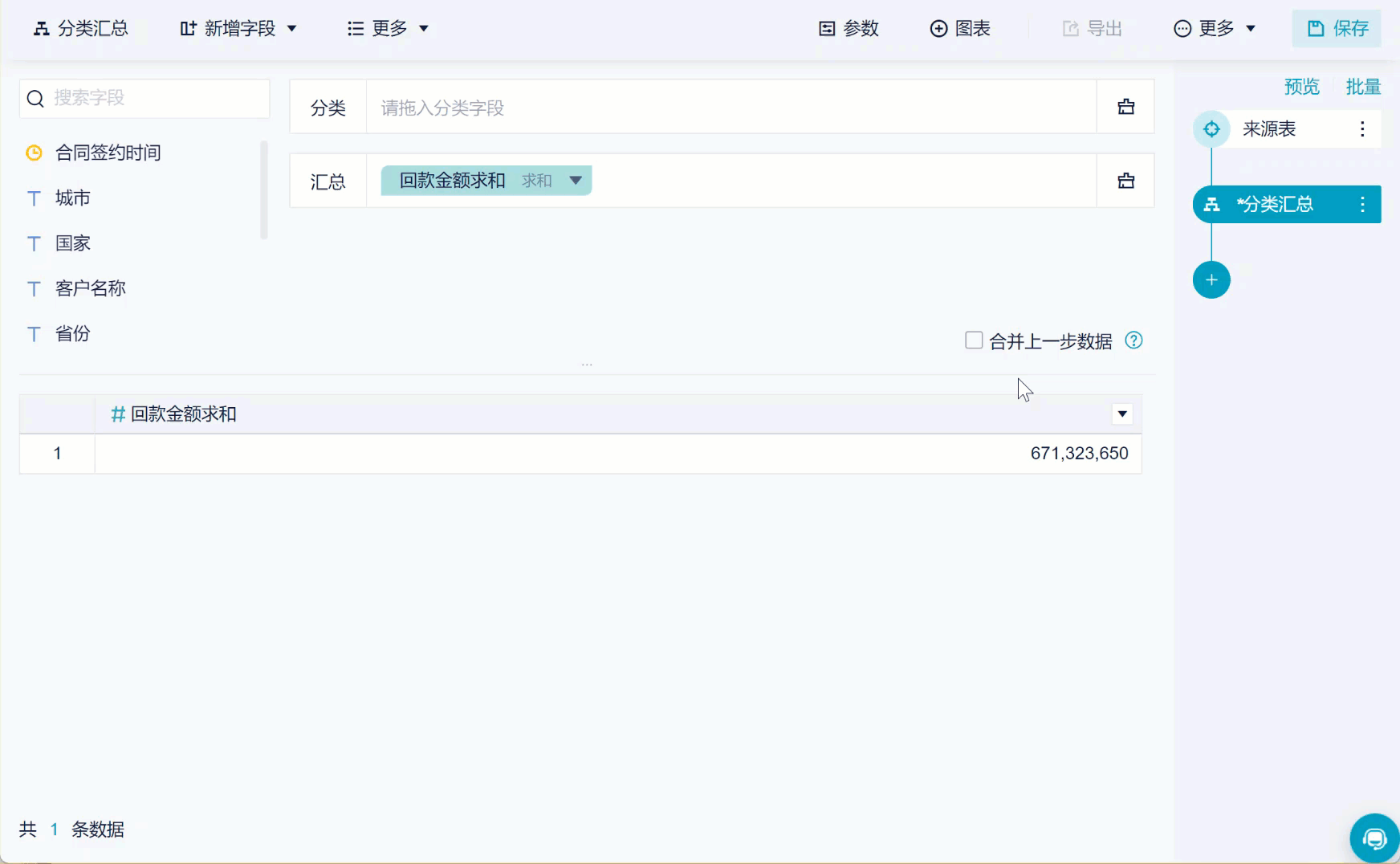This screenshot has width=1400, height=864.
Task: Enable 合并上一步数据 checkbox
Action: pyautogui.click(x=974, y=340)
